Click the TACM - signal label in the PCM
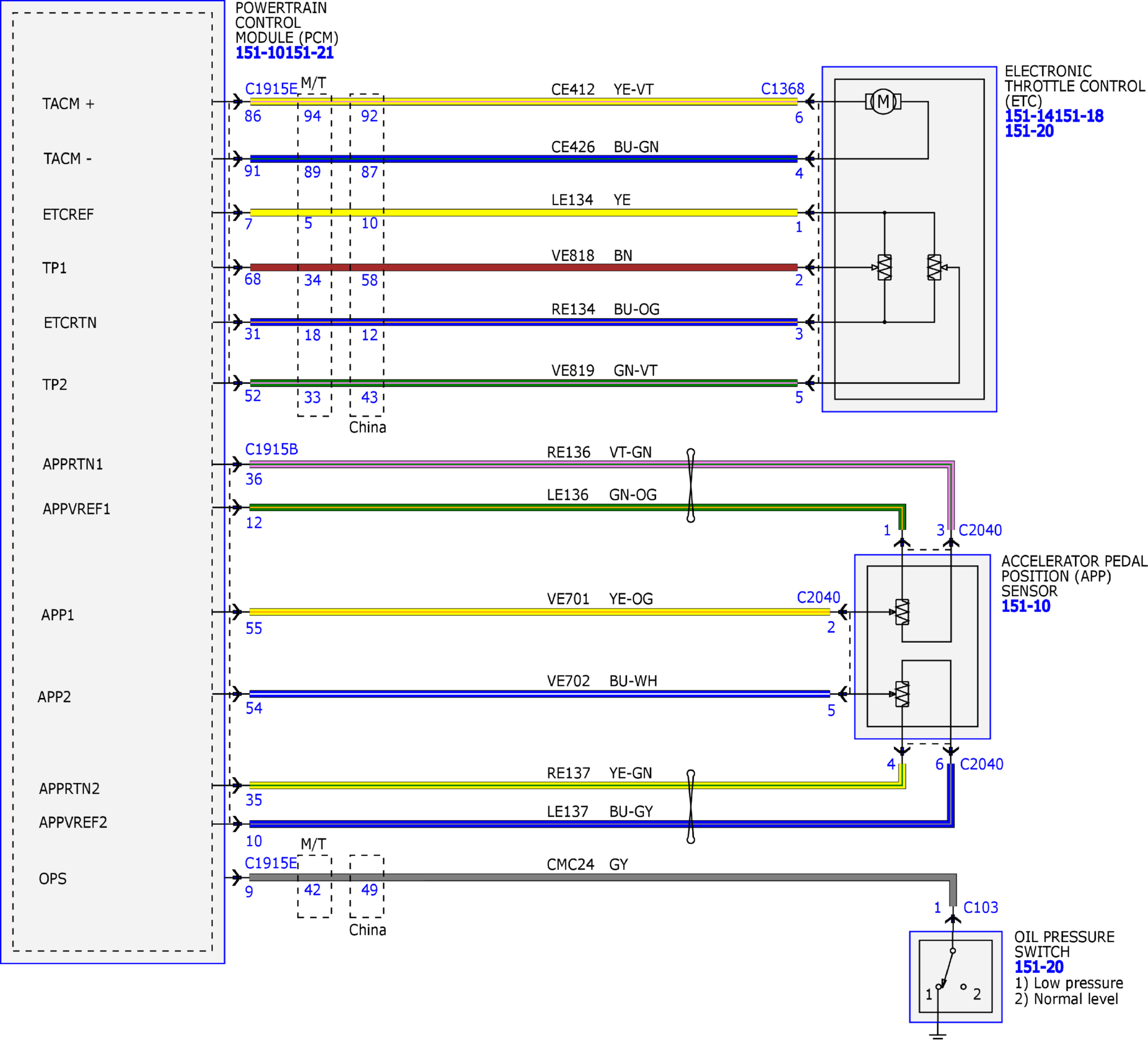This screenshot has width=1148, height=1043. [x=67, y=158]
